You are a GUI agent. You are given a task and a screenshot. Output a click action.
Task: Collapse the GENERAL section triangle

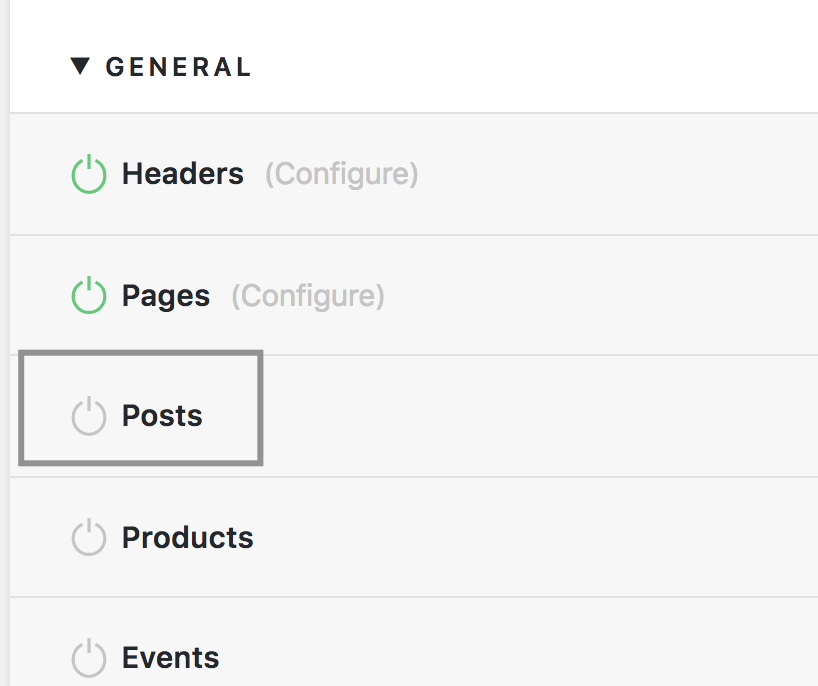click(80, 67)
